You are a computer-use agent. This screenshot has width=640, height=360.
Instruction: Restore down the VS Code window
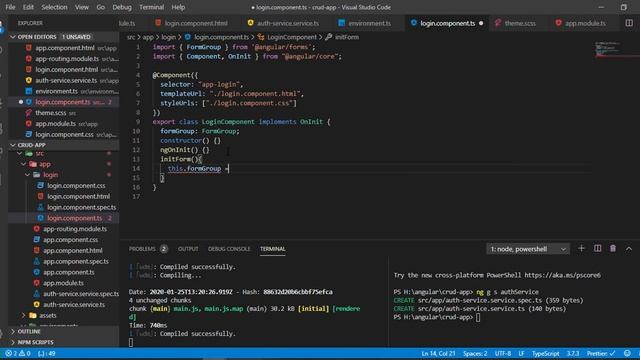point(623,7)
